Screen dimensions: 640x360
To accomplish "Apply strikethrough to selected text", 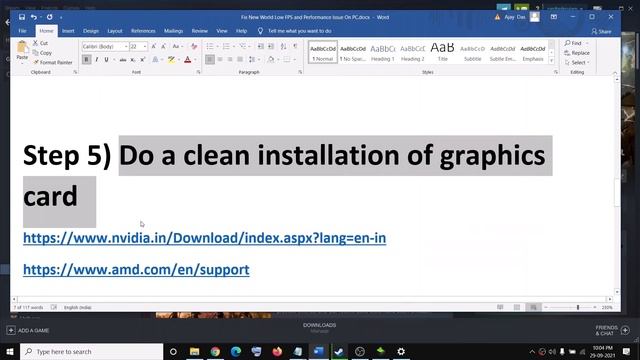I will [x=122, y=60].
